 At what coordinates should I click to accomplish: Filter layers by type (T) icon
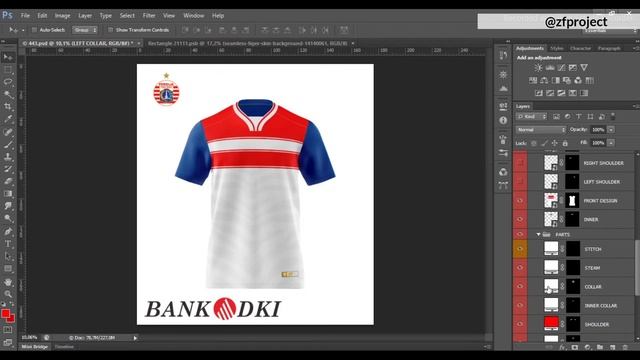(579, 117)
